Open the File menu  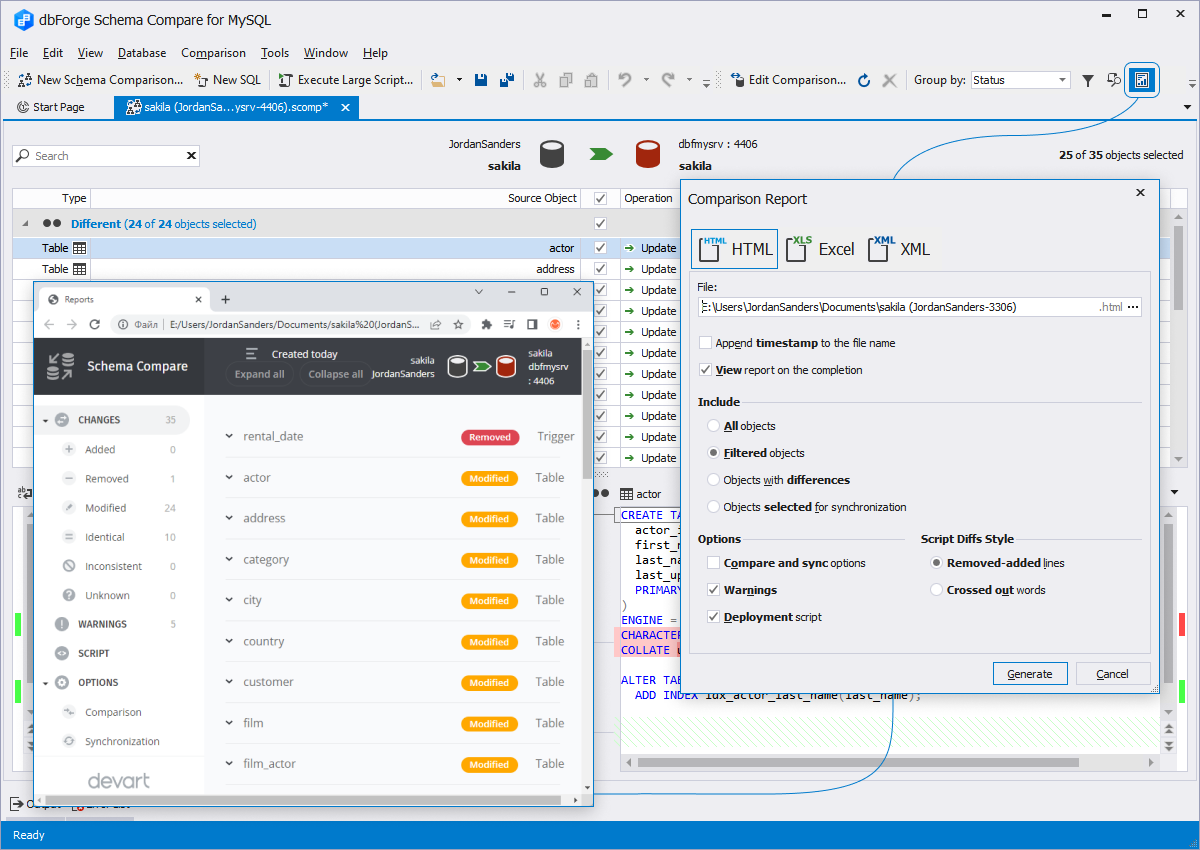point(19,53)
